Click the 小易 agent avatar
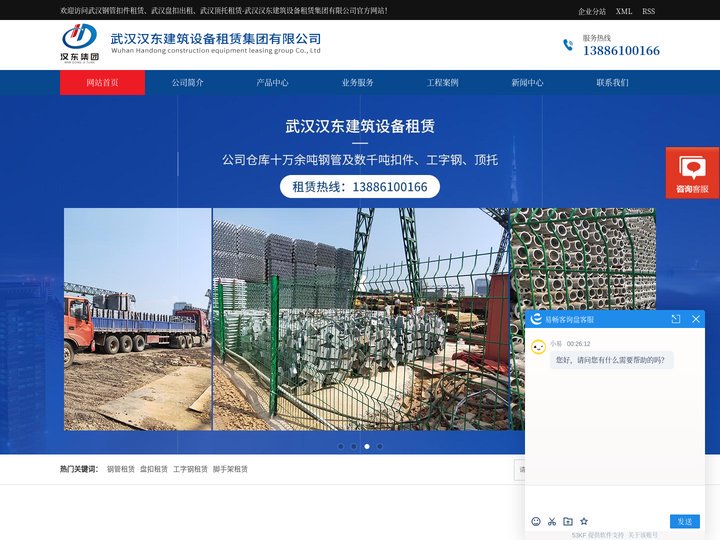 (539, 347)
